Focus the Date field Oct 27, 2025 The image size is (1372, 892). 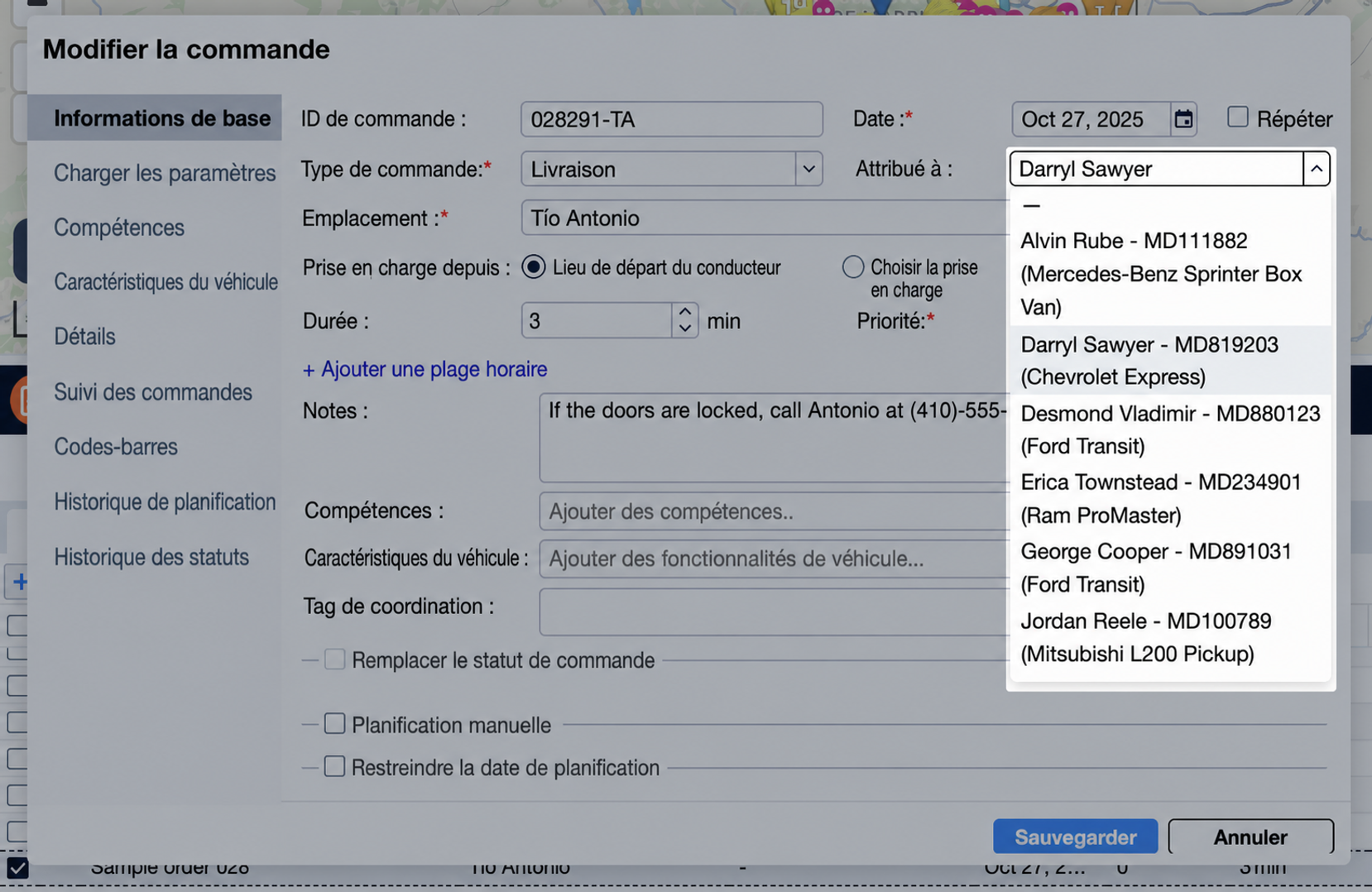click(x=1090, y=119)
